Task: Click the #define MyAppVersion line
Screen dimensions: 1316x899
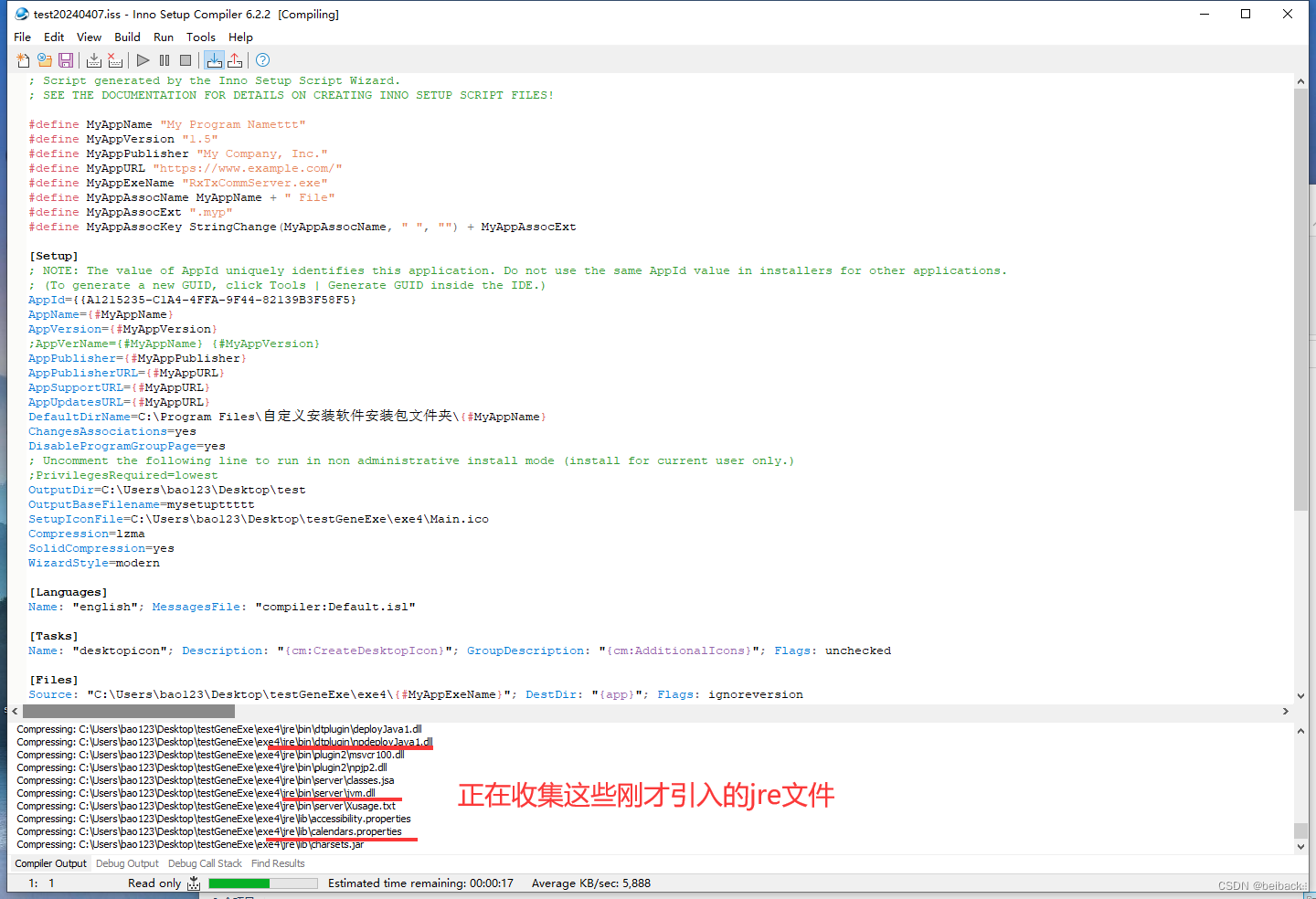Action: pos(123,139)
